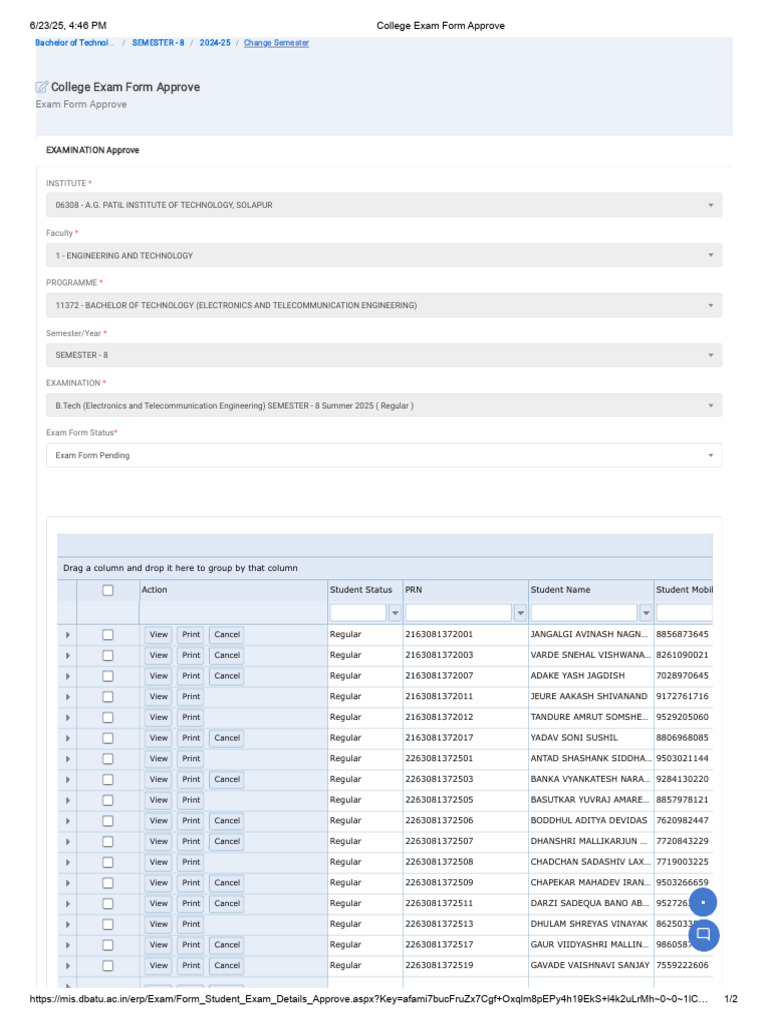This screenshot has height=1024, width=768.
Task: Open the EXAMINATION dropdown
Action: tap(384, 406)
